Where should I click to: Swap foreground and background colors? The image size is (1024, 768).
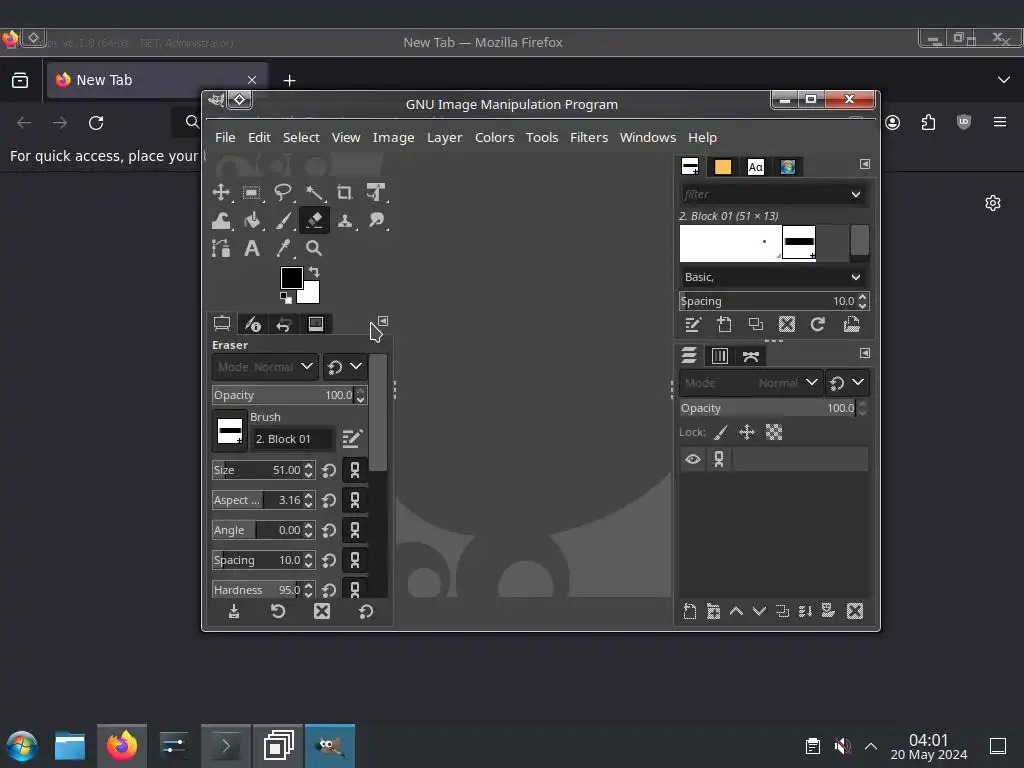[x=314, y=272]
